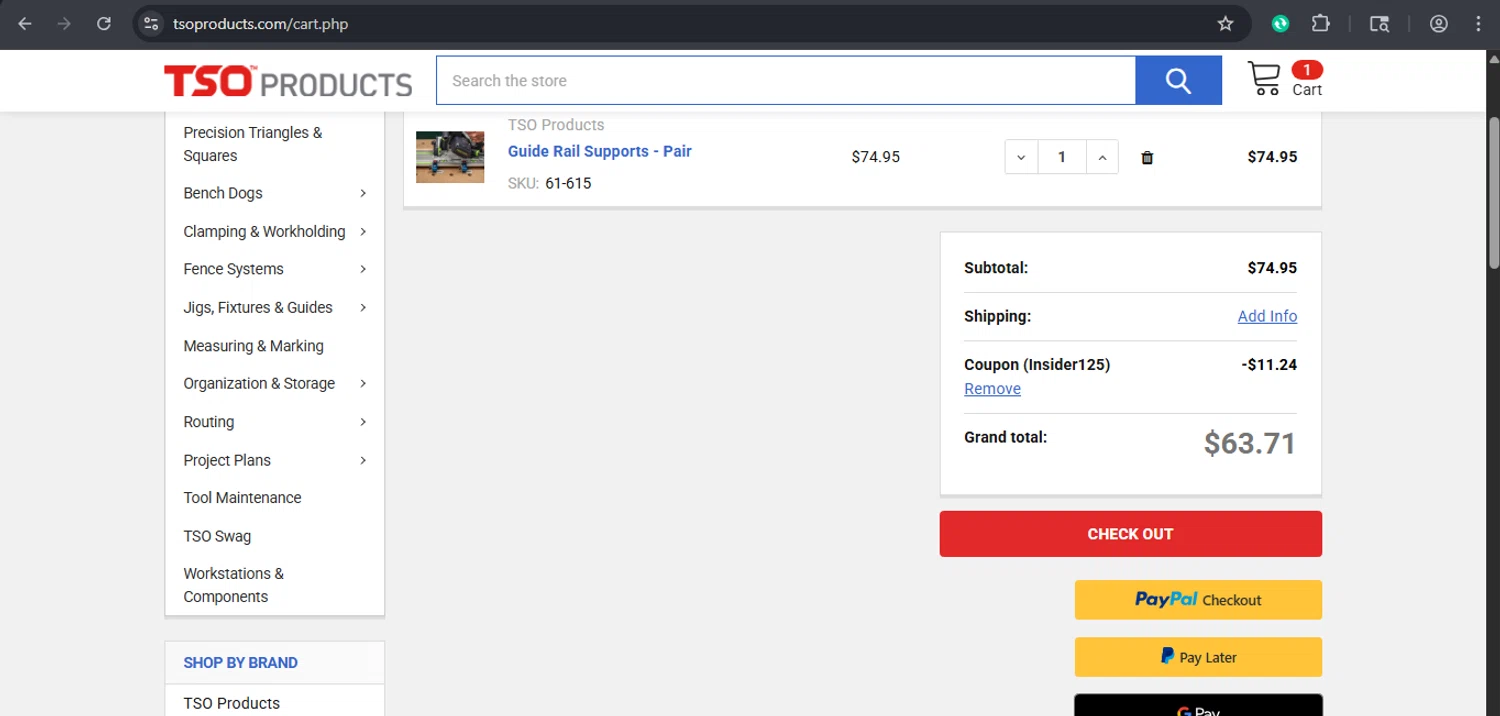This screenshot has width=1500, height=716.
Task: Increase quantity with the up chevron
Action: coord(1102,158)
